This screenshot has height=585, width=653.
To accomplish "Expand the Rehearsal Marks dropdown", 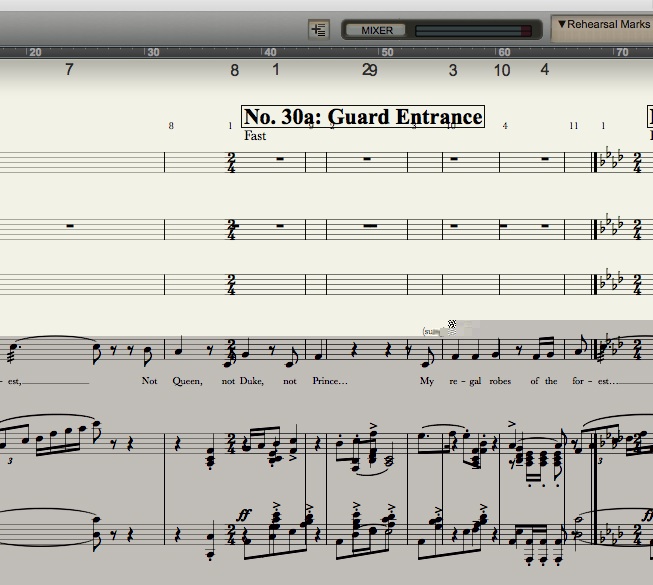I will point(603,25).
